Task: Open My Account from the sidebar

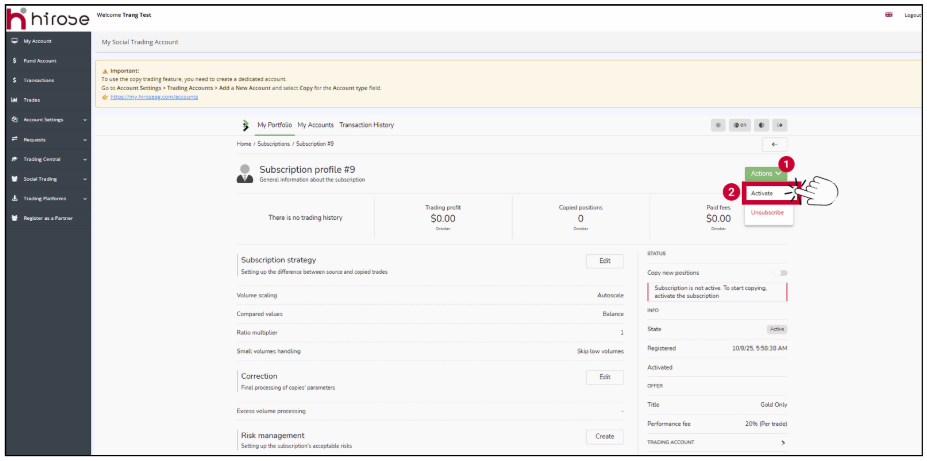Action: (x=38, y=41)
